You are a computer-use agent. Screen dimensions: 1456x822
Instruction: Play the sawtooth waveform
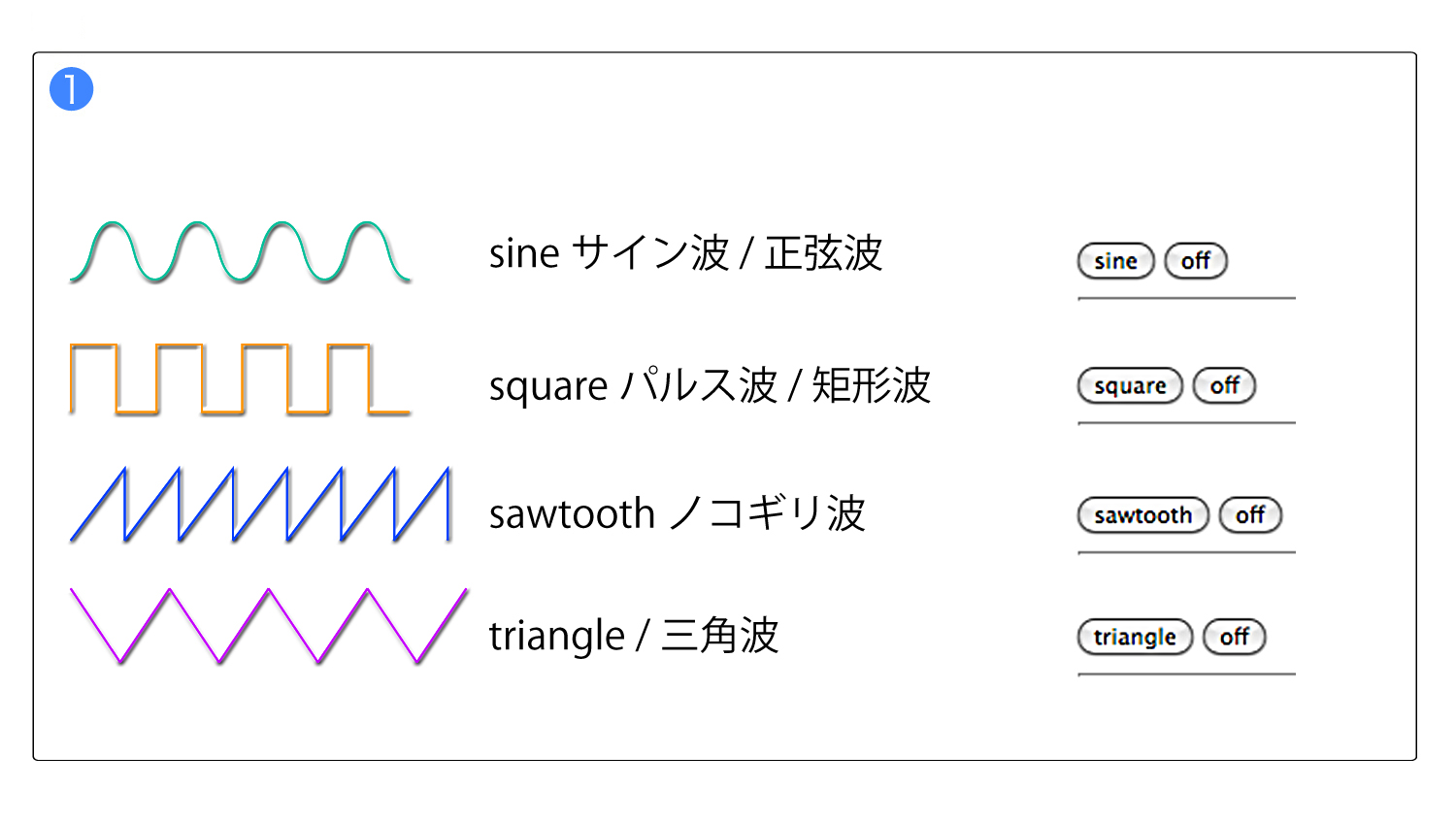pyautogui.click(x=1143, y=514)
